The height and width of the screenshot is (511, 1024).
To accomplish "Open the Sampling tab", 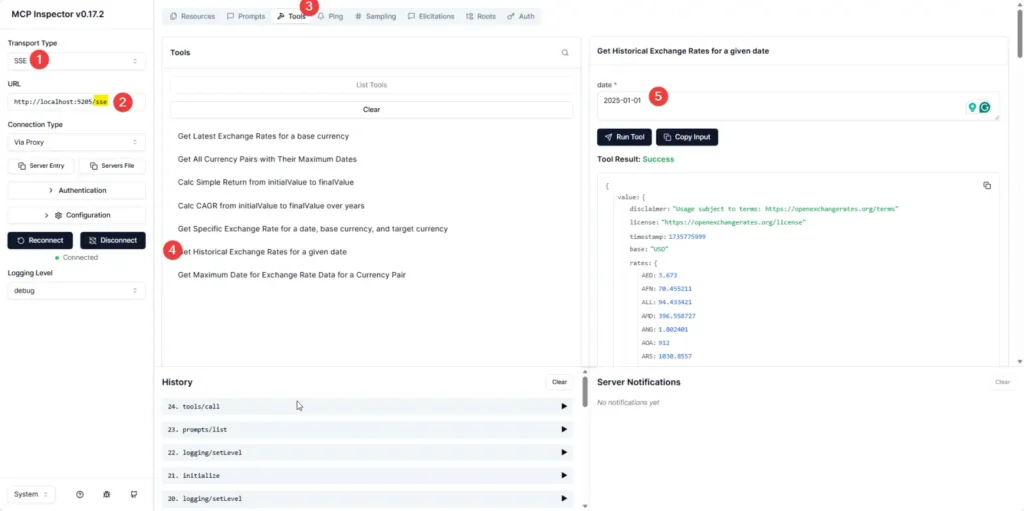I will [375, 17].
